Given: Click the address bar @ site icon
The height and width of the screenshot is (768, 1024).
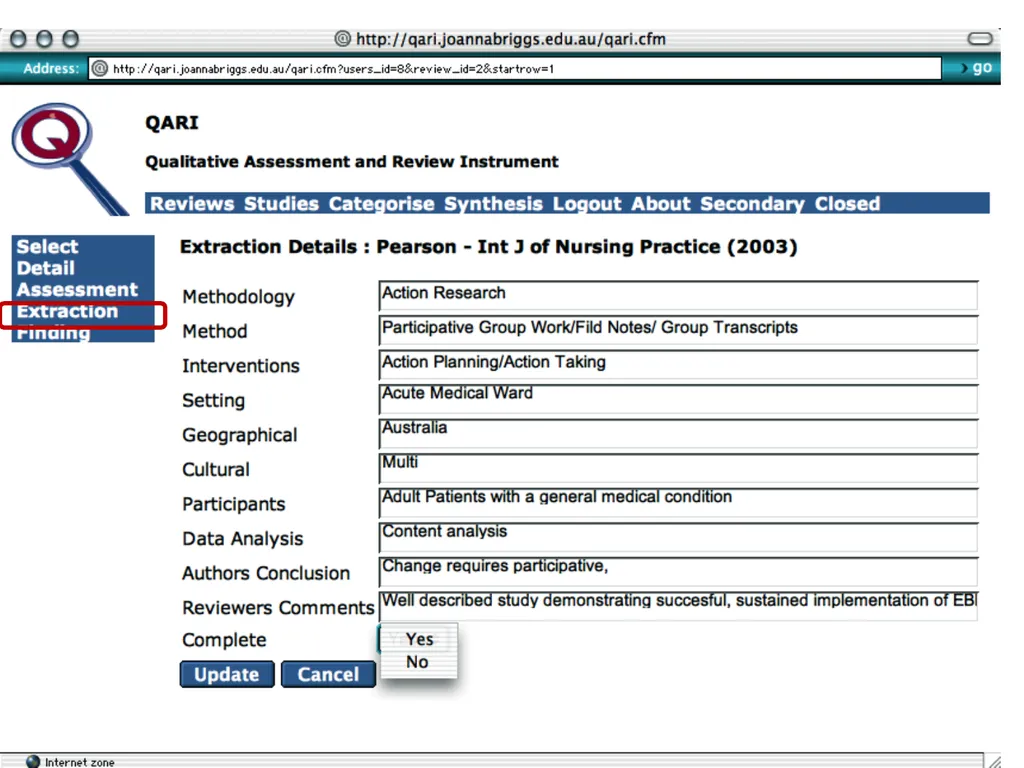Looking at the screenshot, I should [x=99, y=68].
